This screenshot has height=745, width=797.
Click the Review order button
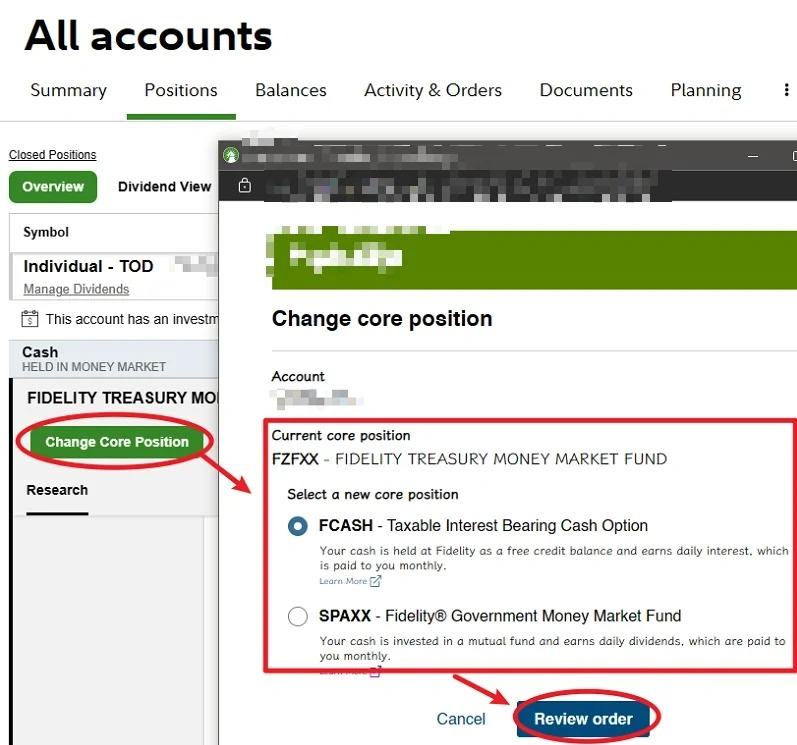tap(584, 719)
